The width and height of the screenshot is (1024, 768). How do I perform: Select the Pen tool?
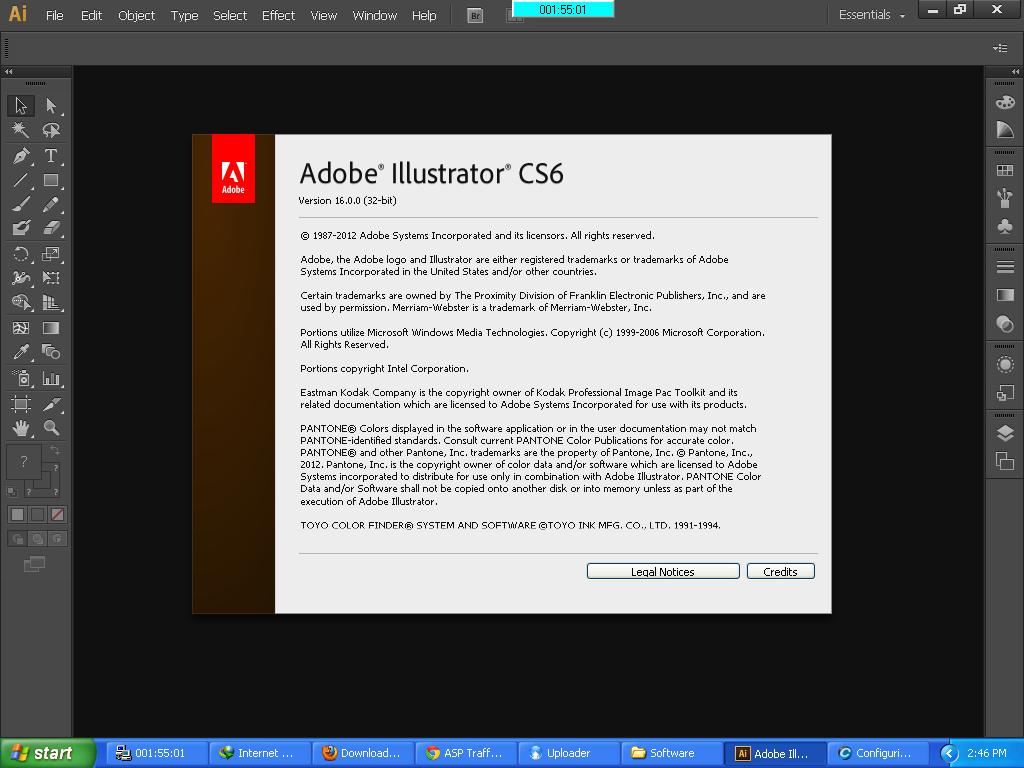pyautogui.click(x=21, y=156)
